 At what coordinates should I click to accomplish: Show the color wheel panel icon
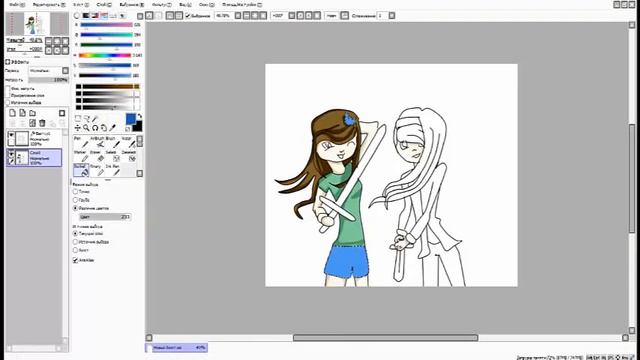click(77, 16)
